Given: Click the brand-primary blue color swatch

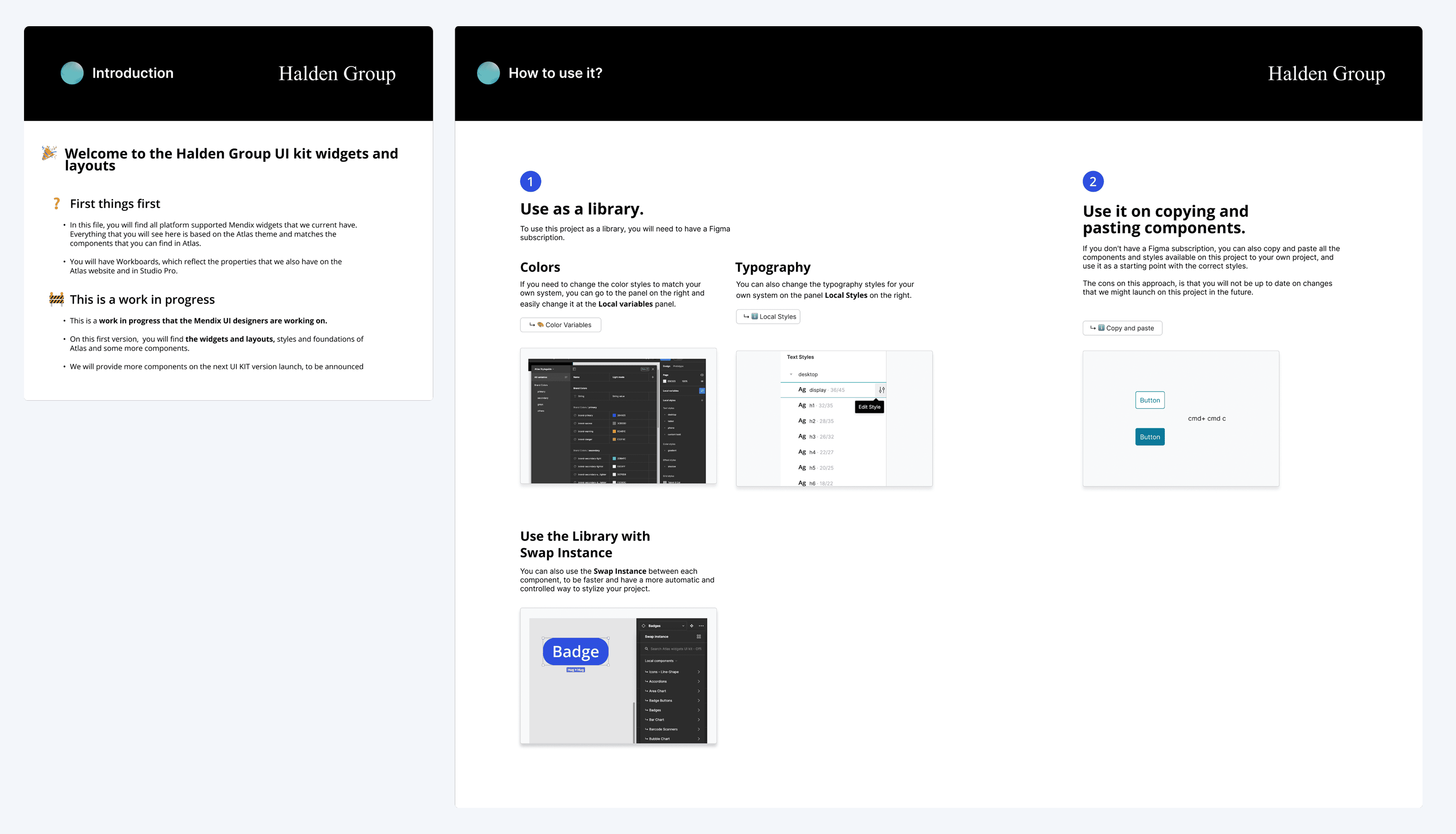Looking at the screenshot, I should click(614, 415).
